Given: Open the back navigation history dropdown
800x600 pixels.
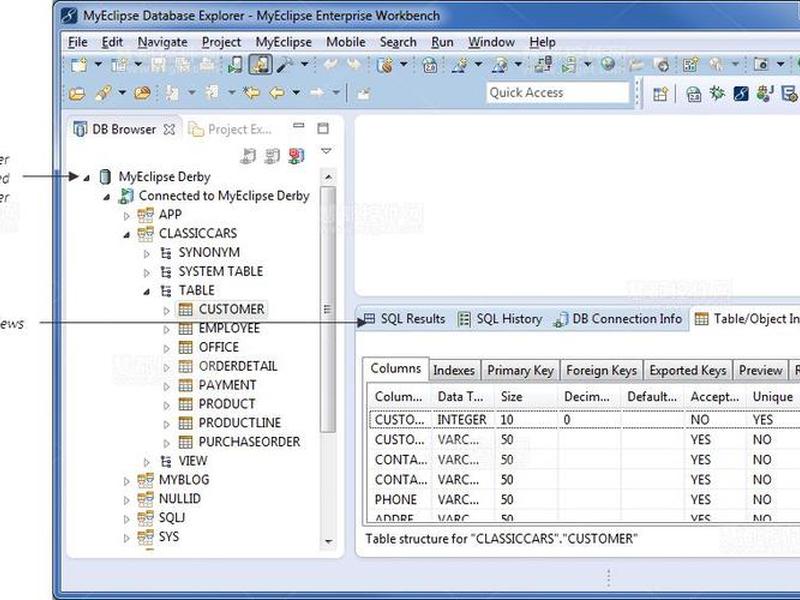Looking at the screenshot, I should click(296, 93).
